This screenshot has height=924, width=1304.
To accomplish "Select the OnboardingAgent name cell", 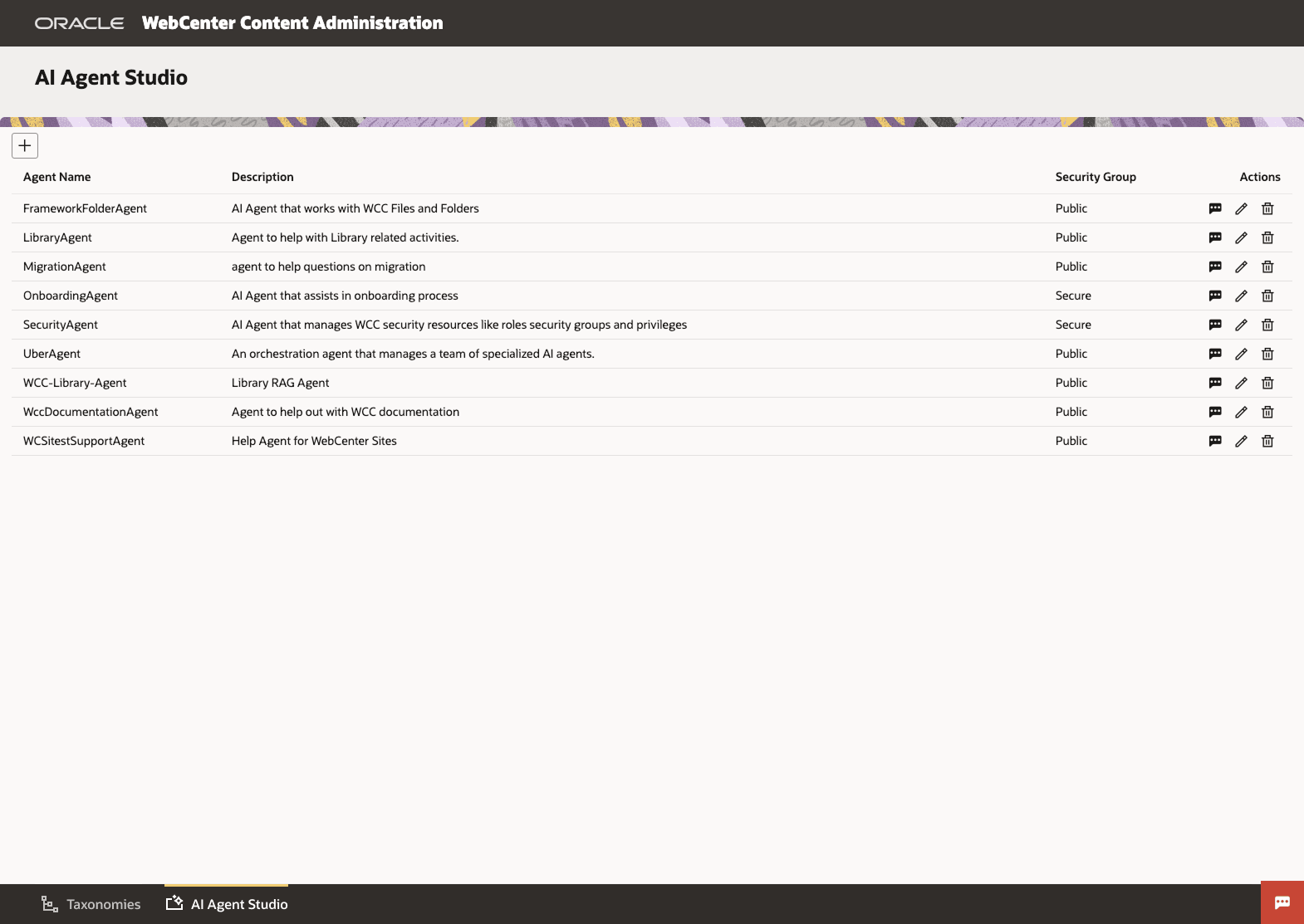I will [x=71, y=296].
